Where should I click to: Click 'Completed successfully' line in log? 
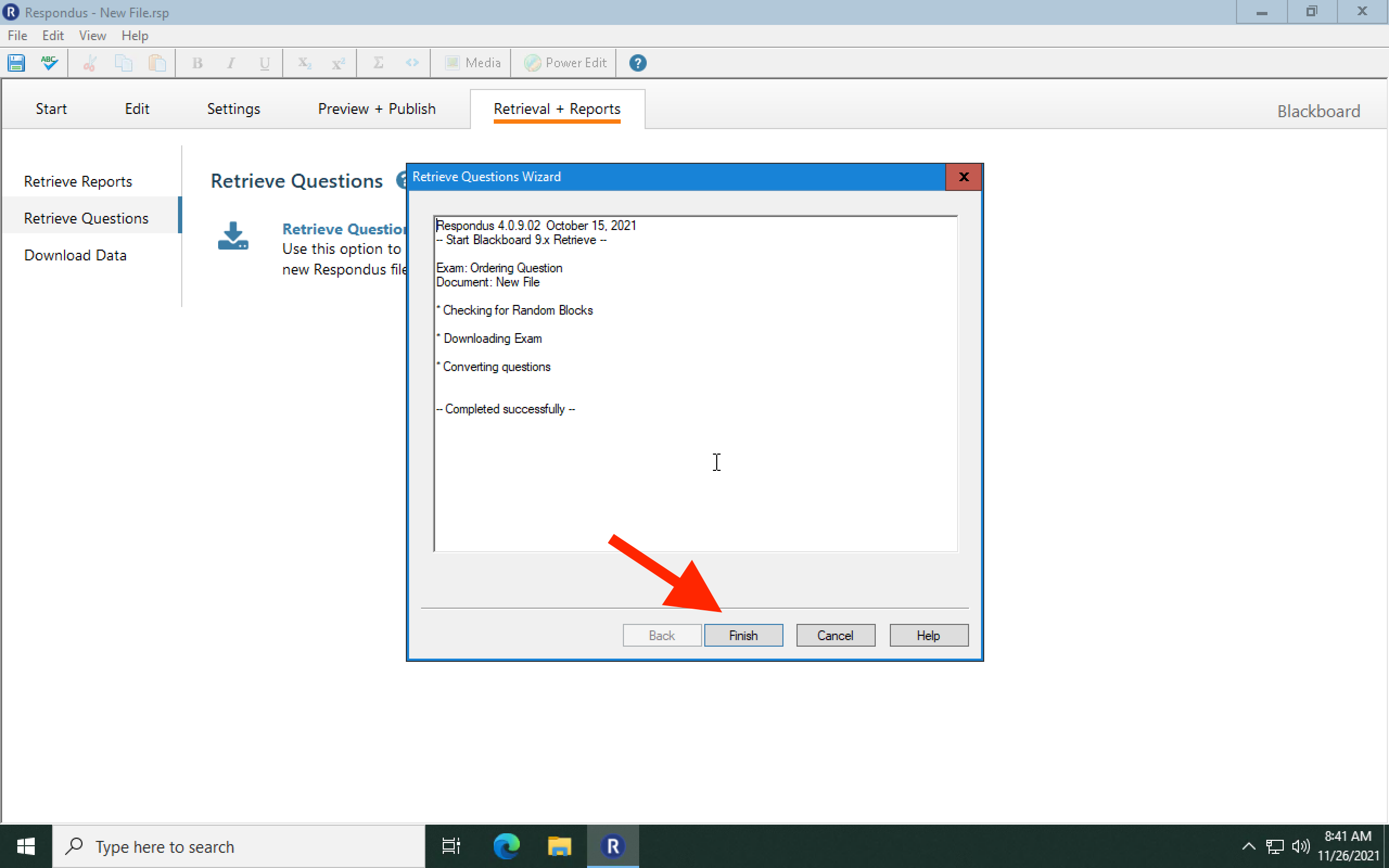(x=506, y=409)
